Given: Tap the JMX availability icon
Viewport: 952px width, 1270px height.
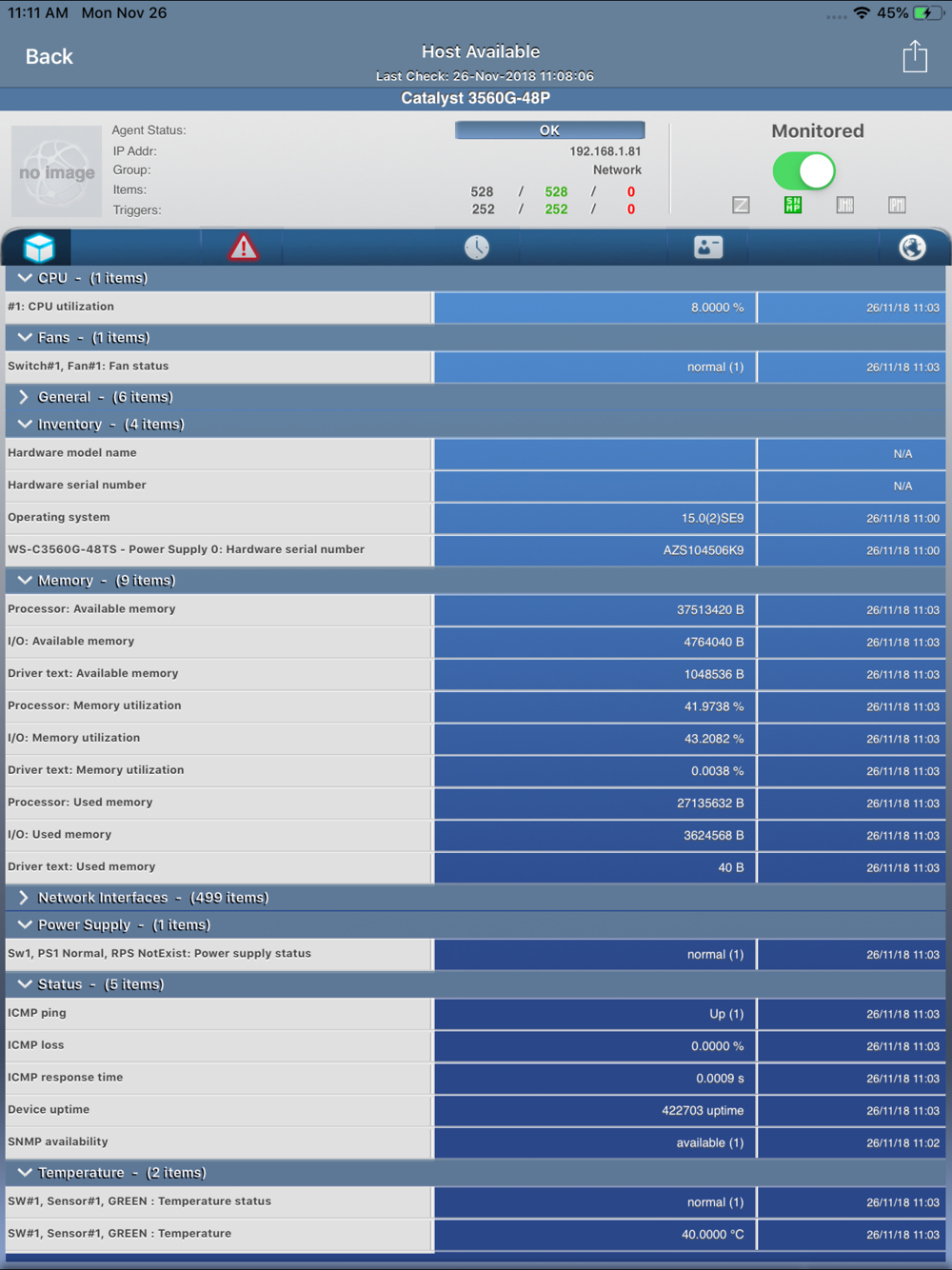Looking at the screenshot, I should coord(845,205).
